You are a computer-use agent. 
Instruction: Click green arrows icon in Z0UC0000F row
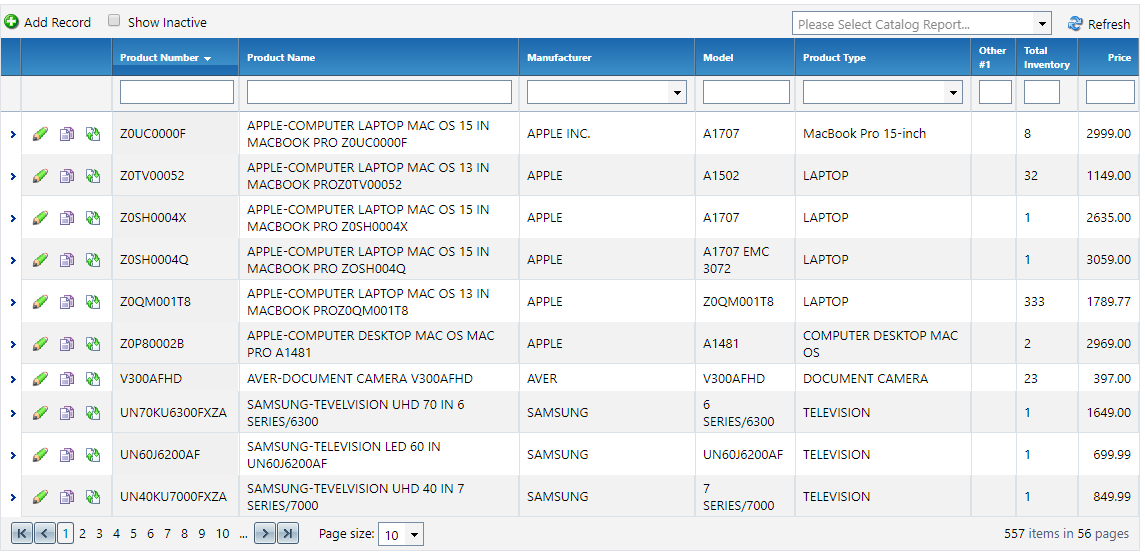point(92,134)
